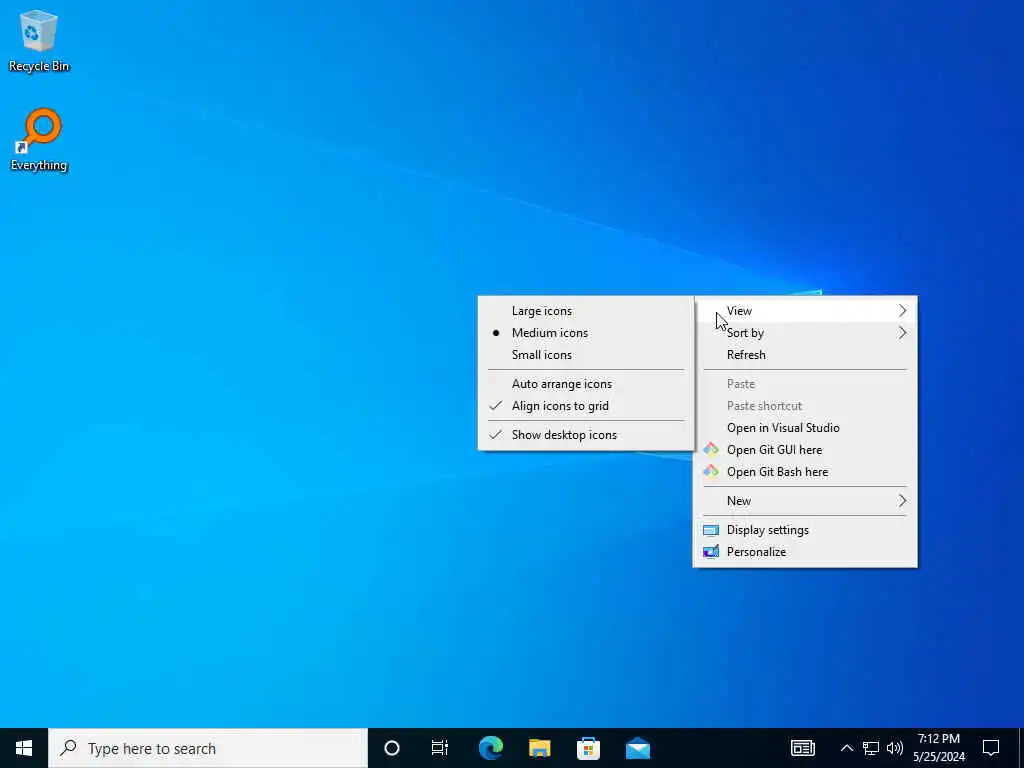The height and width of the screenshot is (768, 1024).
Task: Click the Type here to search field
Action: pyautogui.click(x=208, y=748)
